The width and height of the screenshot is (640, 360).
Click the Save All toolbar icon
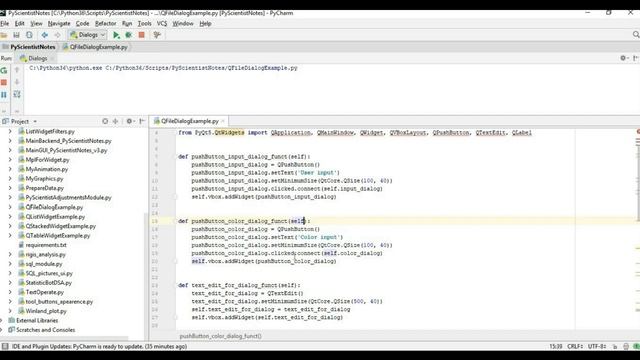tap(16, 35)
